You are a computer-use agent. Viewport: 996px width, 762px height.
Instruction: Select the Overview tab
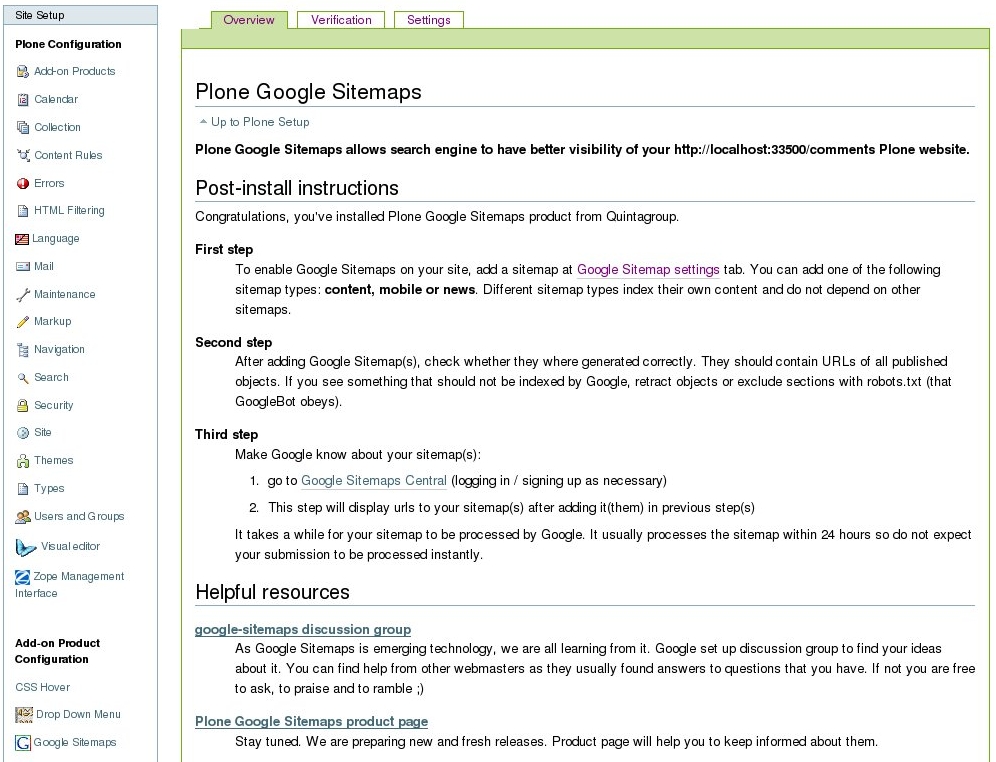click(249, 20)
